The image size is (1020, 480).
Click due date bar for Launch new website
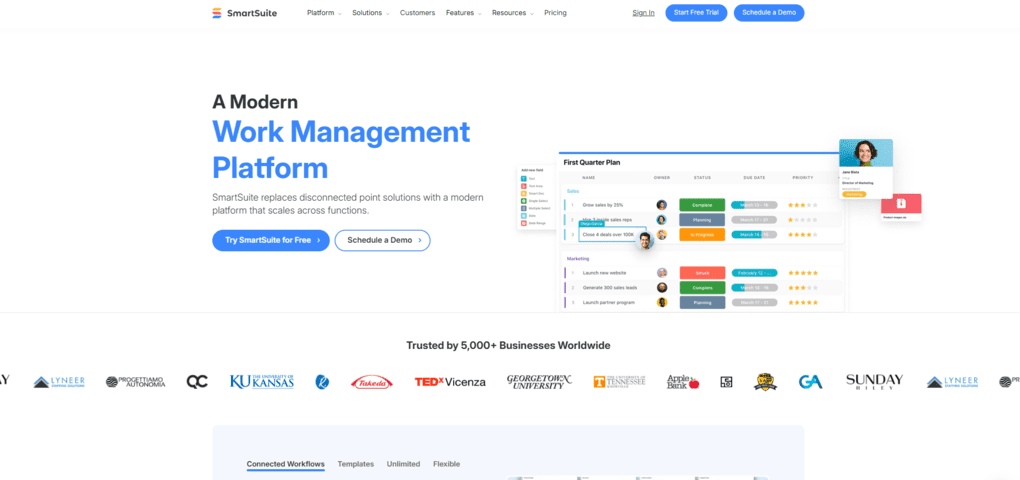[x=754, y=273]
